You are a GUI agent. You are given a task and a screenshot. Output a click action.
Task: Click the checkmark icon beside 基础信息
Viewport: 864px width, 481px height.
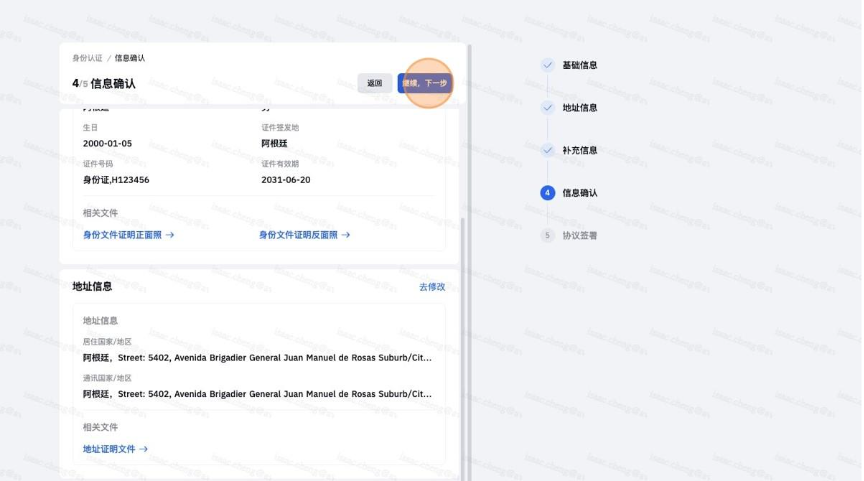click(x=547, y=65)
